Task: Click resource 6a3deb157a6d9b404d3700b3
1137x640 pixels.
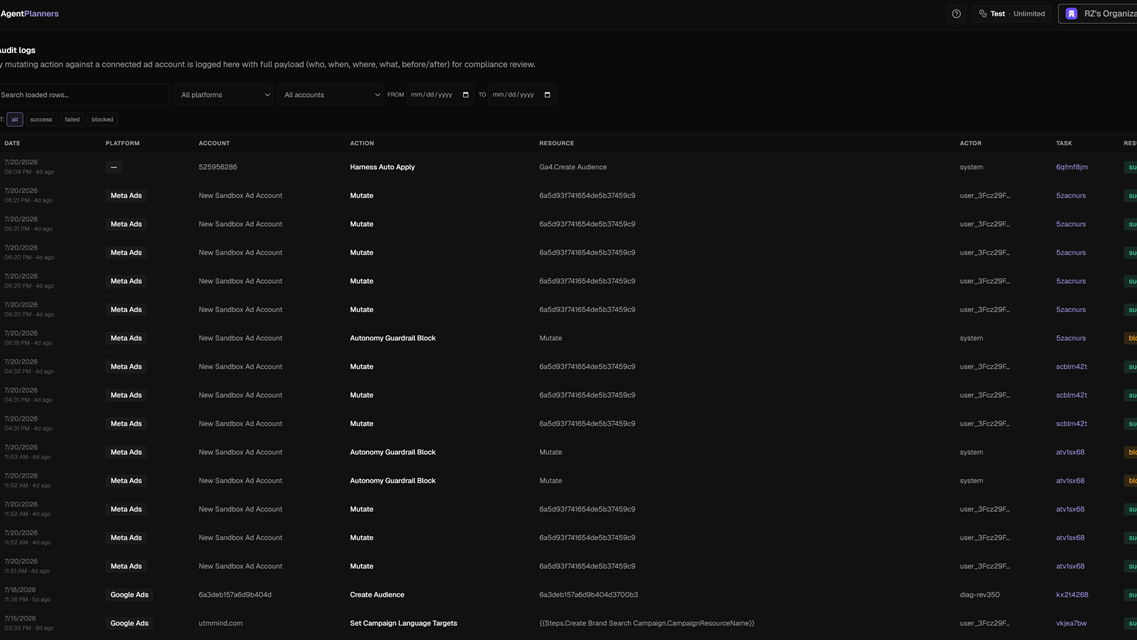Action: point(588,595)
